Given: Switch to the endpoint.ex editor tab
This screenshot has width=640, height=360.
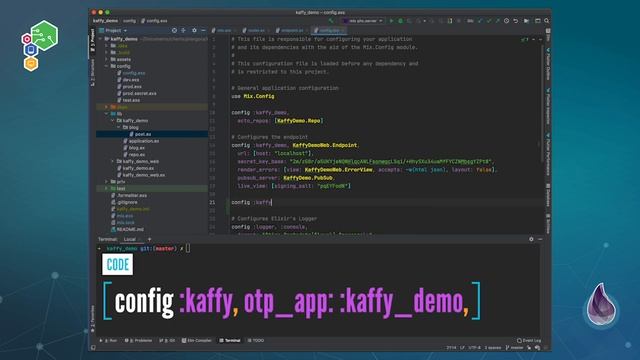Looking at the screenshot, I should [292, 31].
